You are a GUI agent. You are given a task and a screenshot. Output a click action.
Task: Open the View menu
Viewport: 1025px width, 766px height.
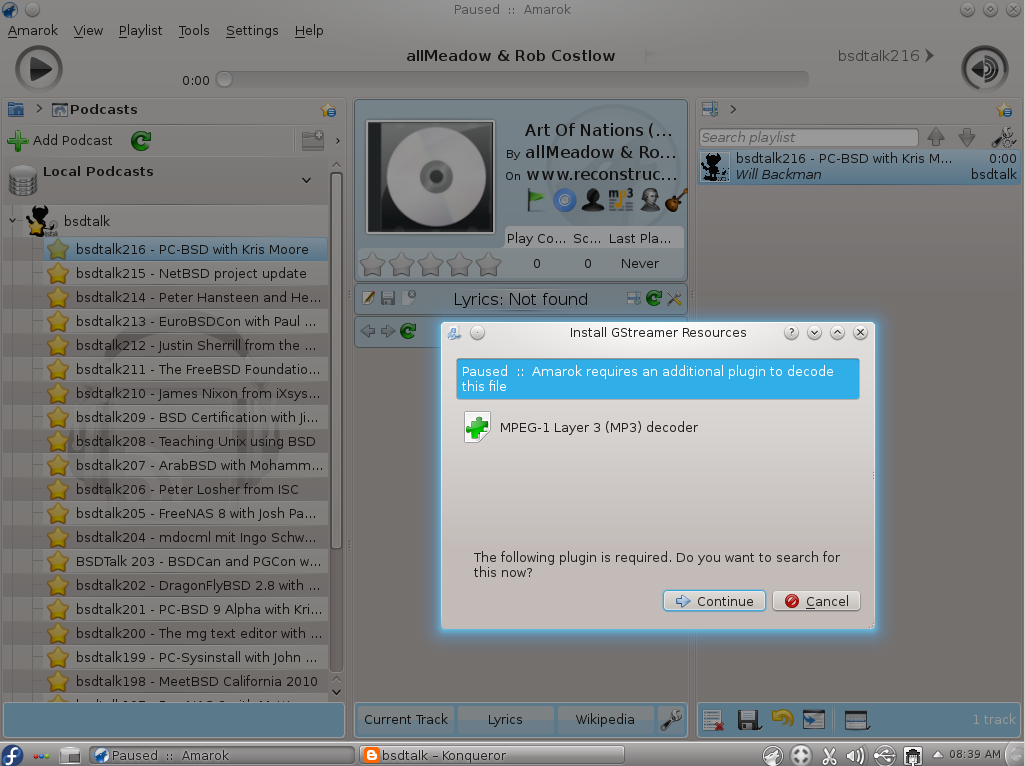click(88, 31)
